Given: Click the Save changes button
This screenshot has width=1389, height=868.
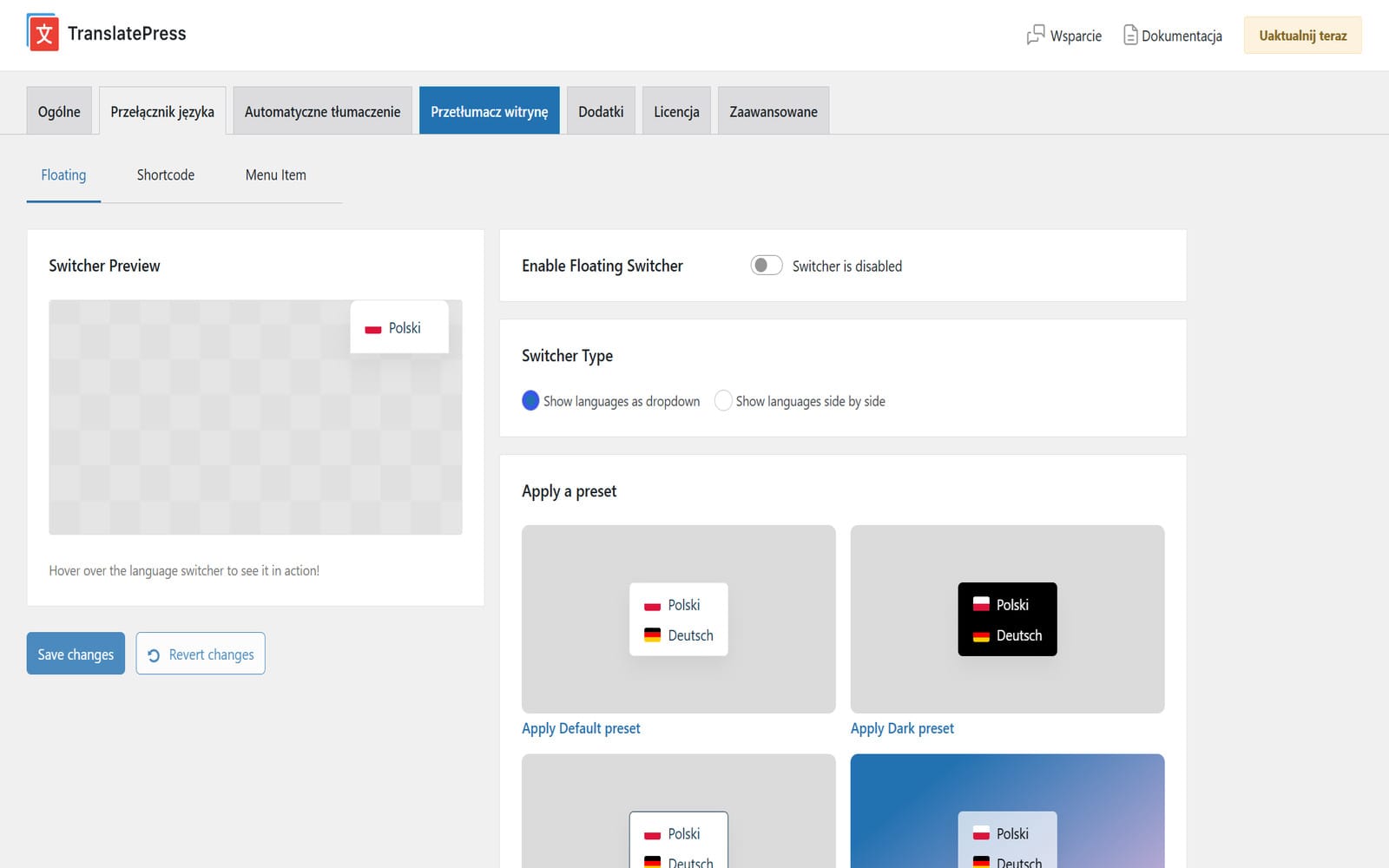Looking at the screenshot, I should coord(76,654).
